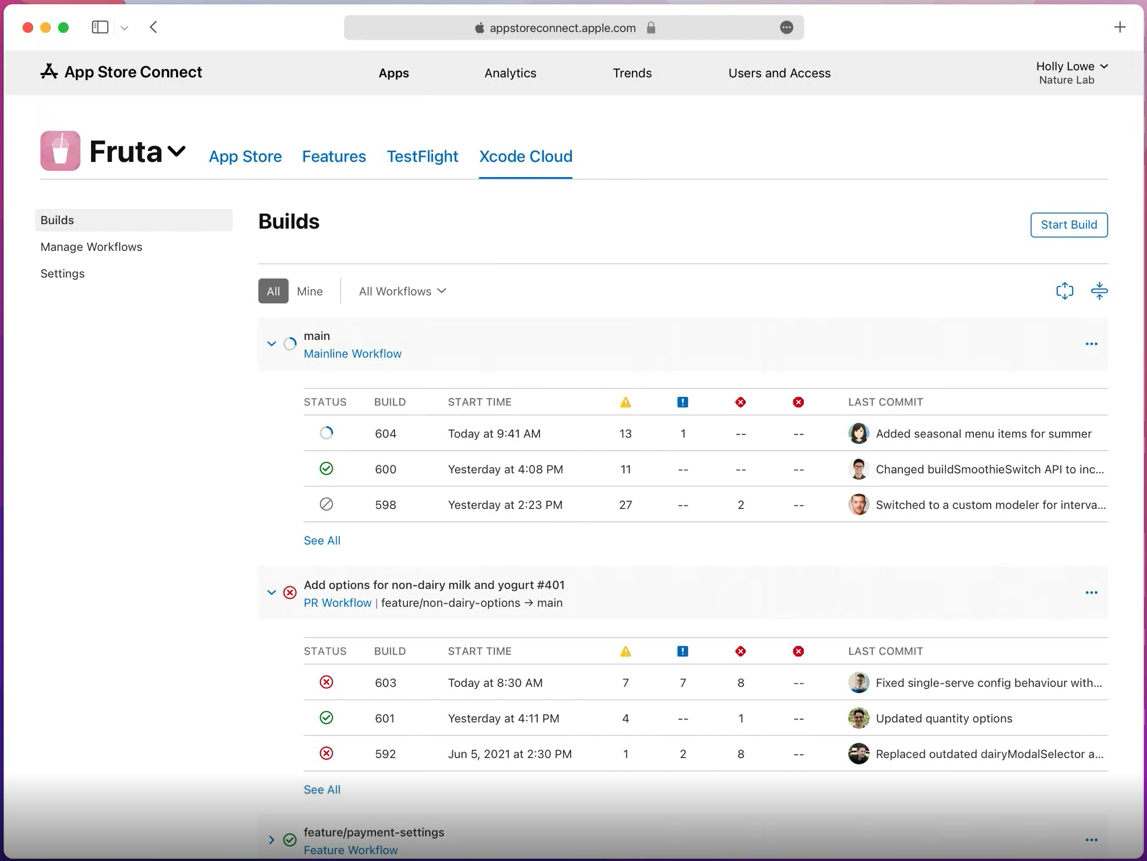Collapse the main workflow group
Viewport: 1147px width, 861px height.
point(271,344)
